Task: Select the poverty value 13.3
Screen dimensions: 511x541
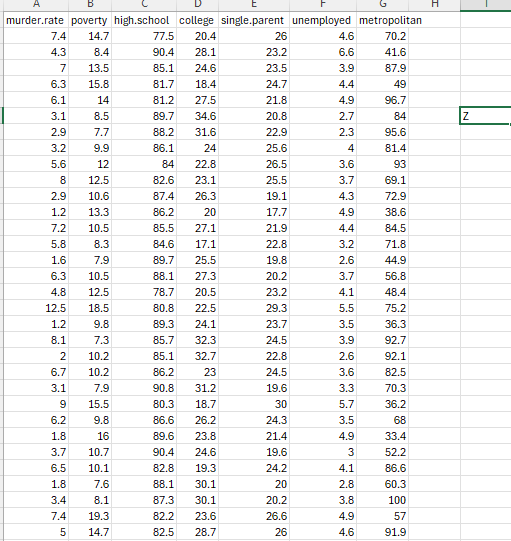Action: coord(90,212)
